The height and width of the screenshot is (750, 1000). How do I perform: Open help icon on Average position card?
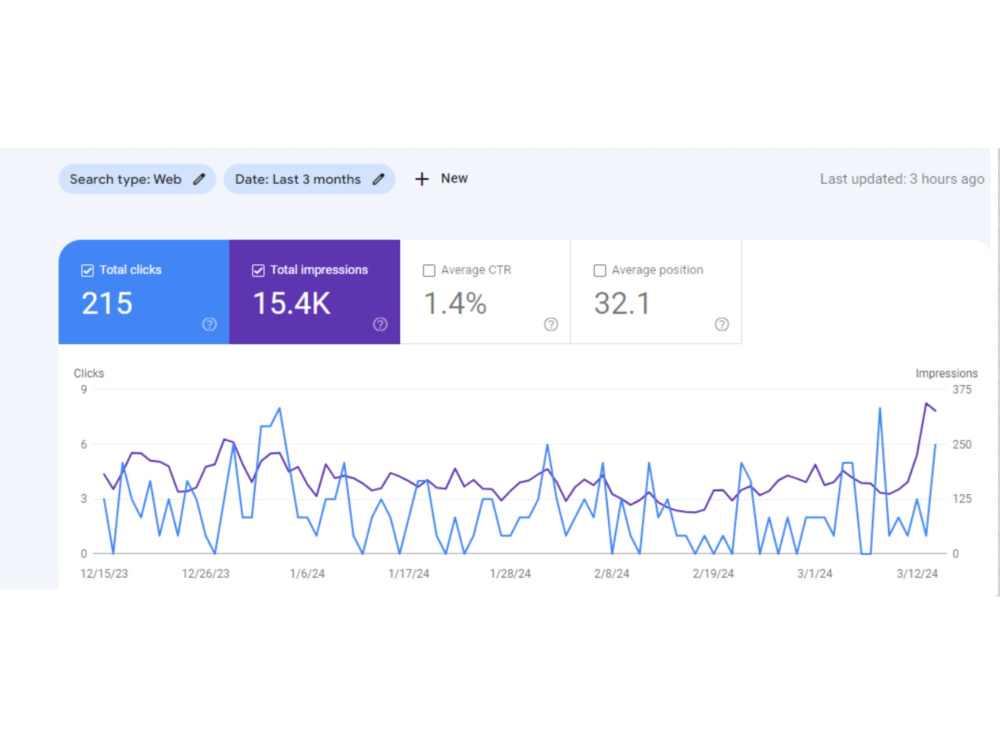click(722, 324)
